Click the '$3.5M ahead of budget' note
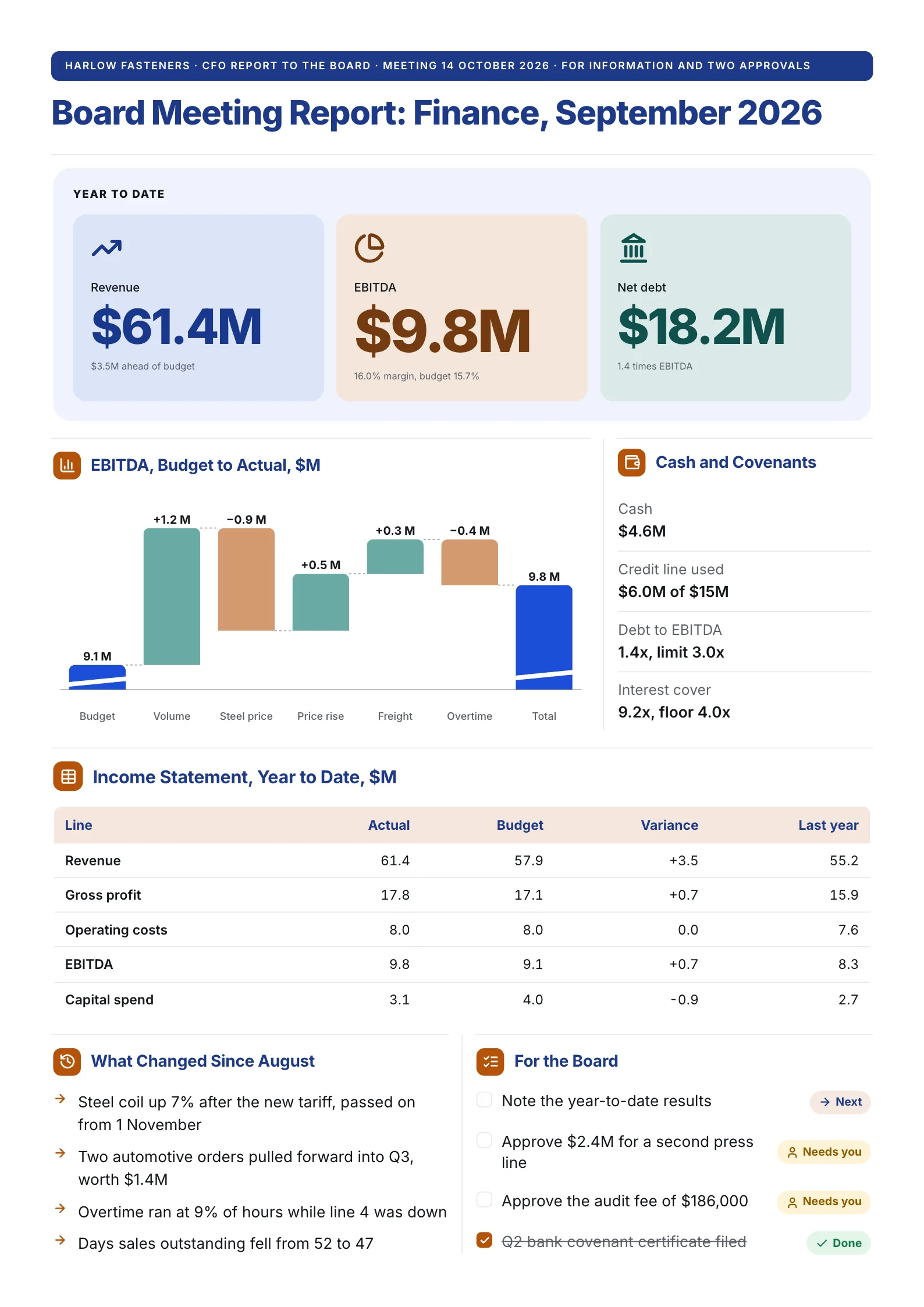Screen dimensions: 924x1307 click(143, 366)
